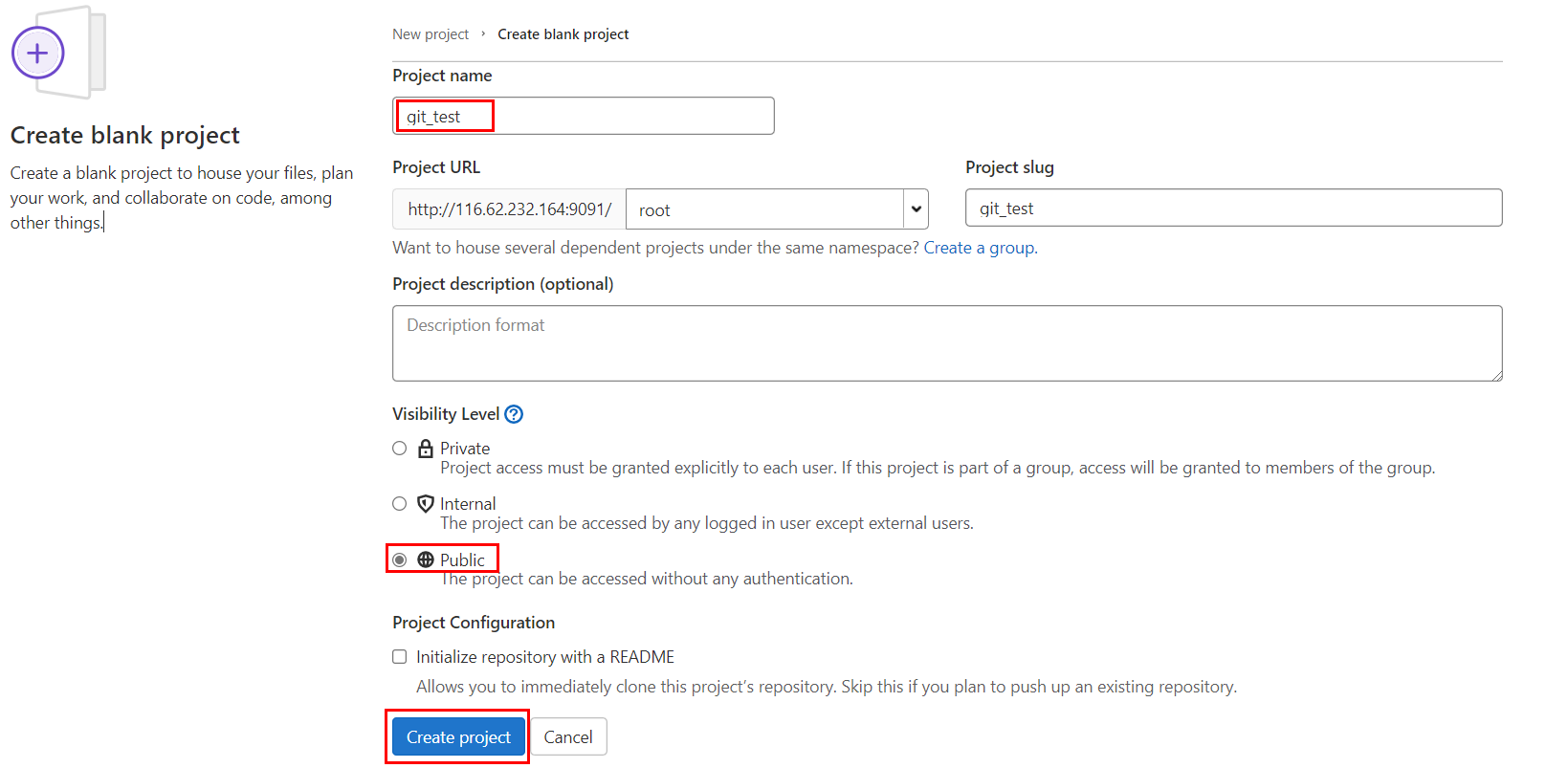1568x768 pixels.
Task: Click the lock icon beside Private
Action: click(x=426, y=448)
